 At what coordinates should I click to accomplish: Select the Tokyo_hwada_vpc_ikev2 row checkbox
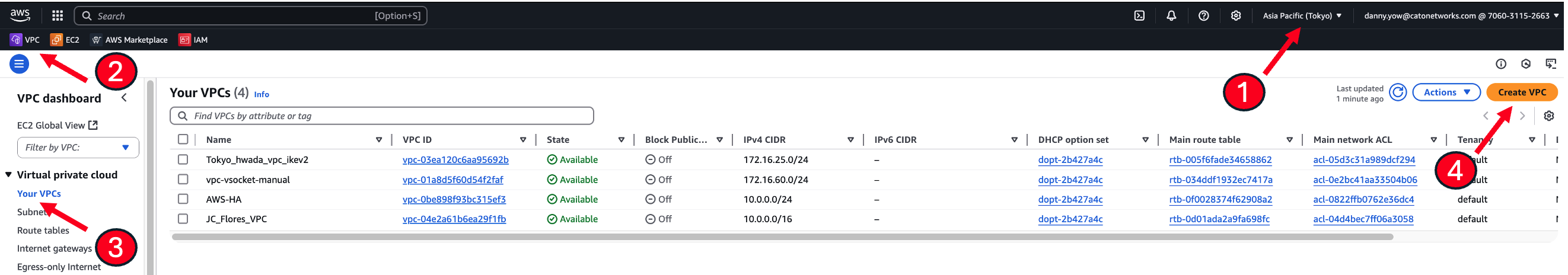coord(183,159)
